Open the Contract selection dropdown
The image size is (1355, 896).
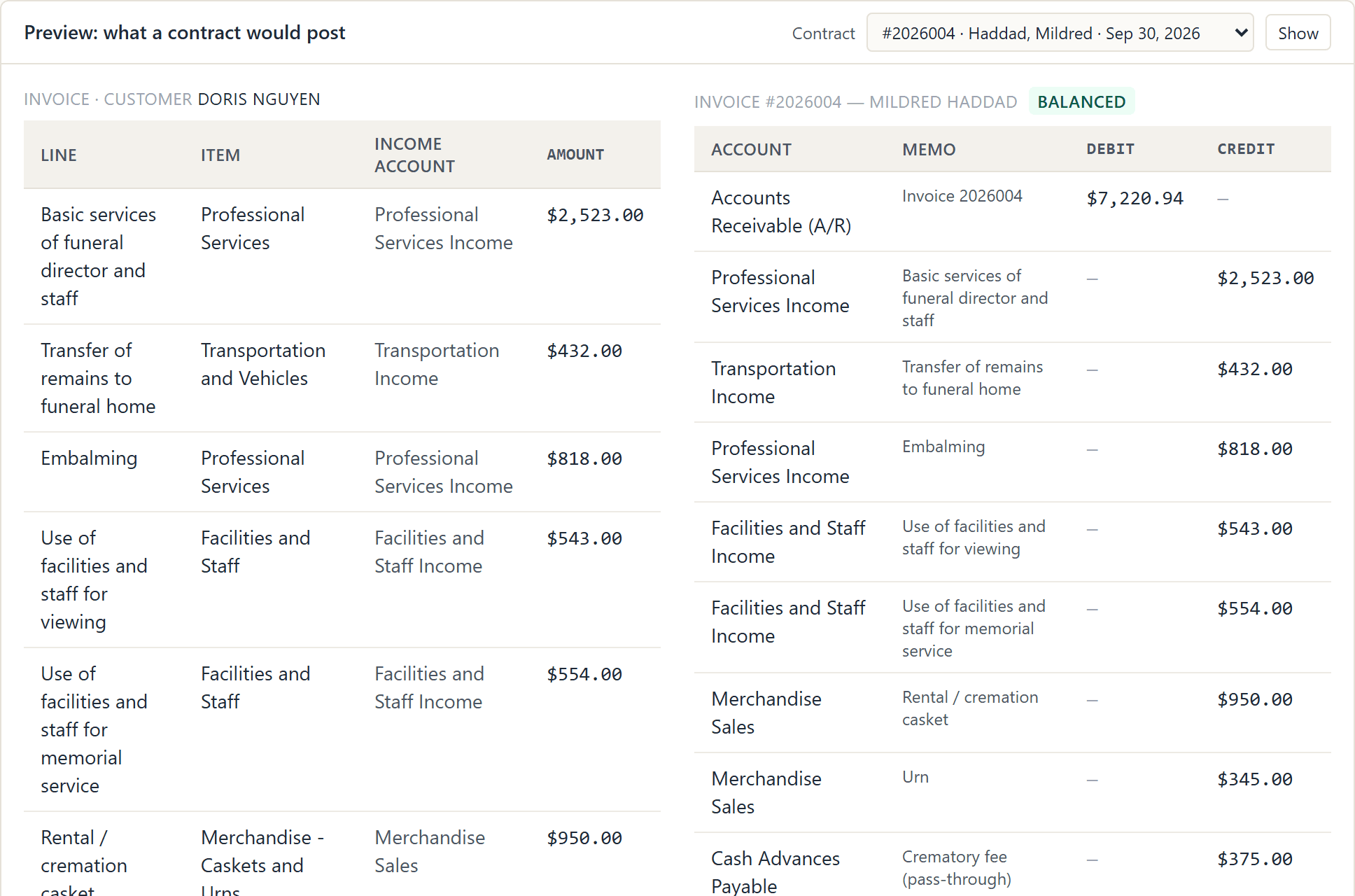tap(1060, 33)
